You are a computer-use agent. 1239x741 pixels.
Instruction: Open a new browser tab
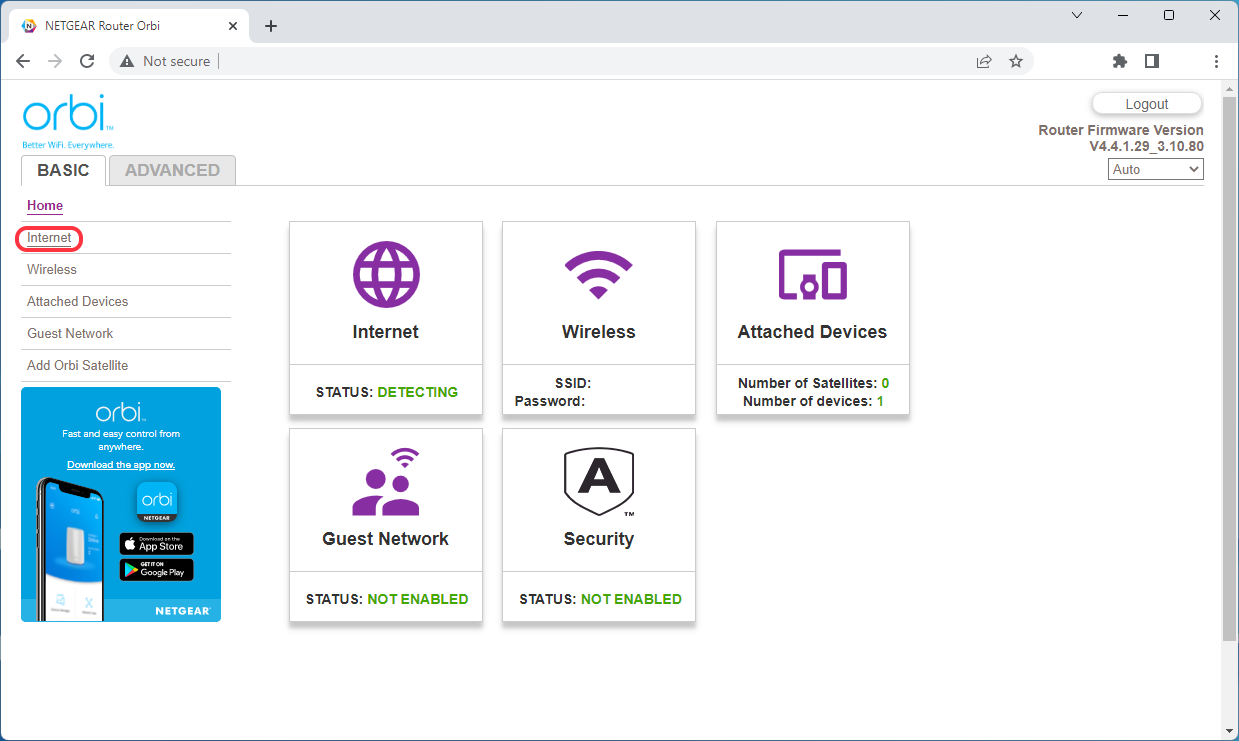271,26
